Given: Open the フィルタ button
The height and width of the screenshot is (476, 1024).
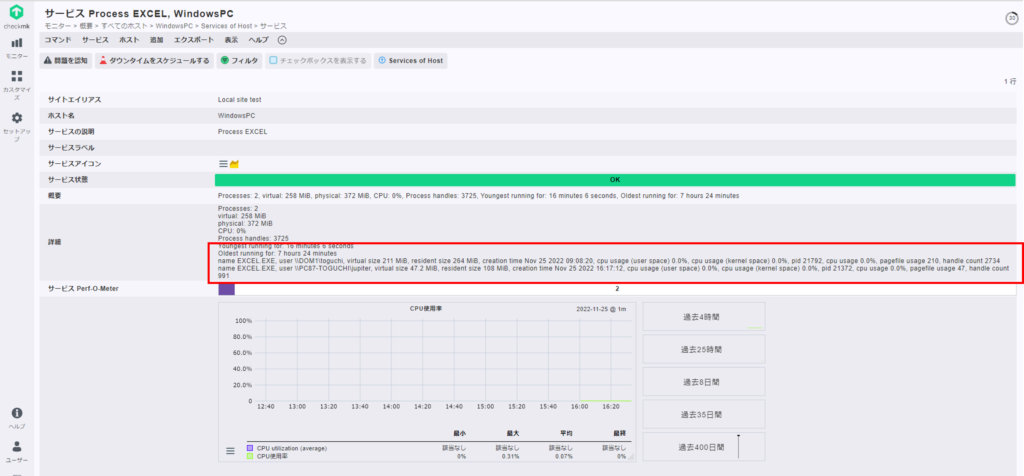Looking at the screenshot, I should click(x=239, y=61).
